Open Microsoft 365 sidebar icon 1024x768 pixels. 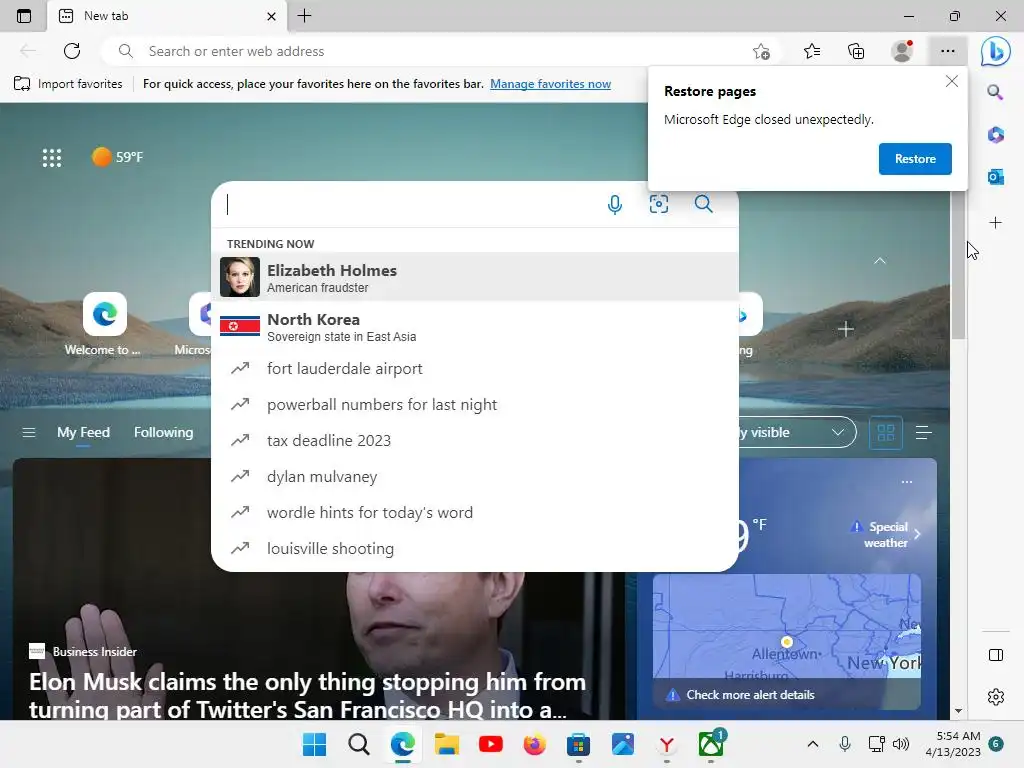pyautogui.click(x=995, y=135)
